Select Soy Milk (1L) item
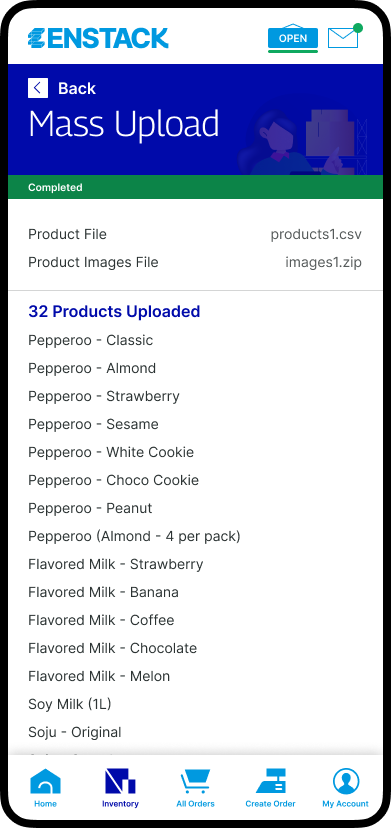The height and width of the screenshot is (828, 391). click(70, 704)
